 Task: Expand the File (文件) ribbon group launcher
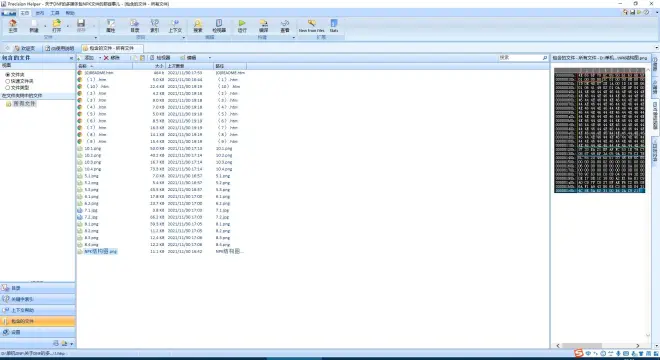[x=96, y=37]
